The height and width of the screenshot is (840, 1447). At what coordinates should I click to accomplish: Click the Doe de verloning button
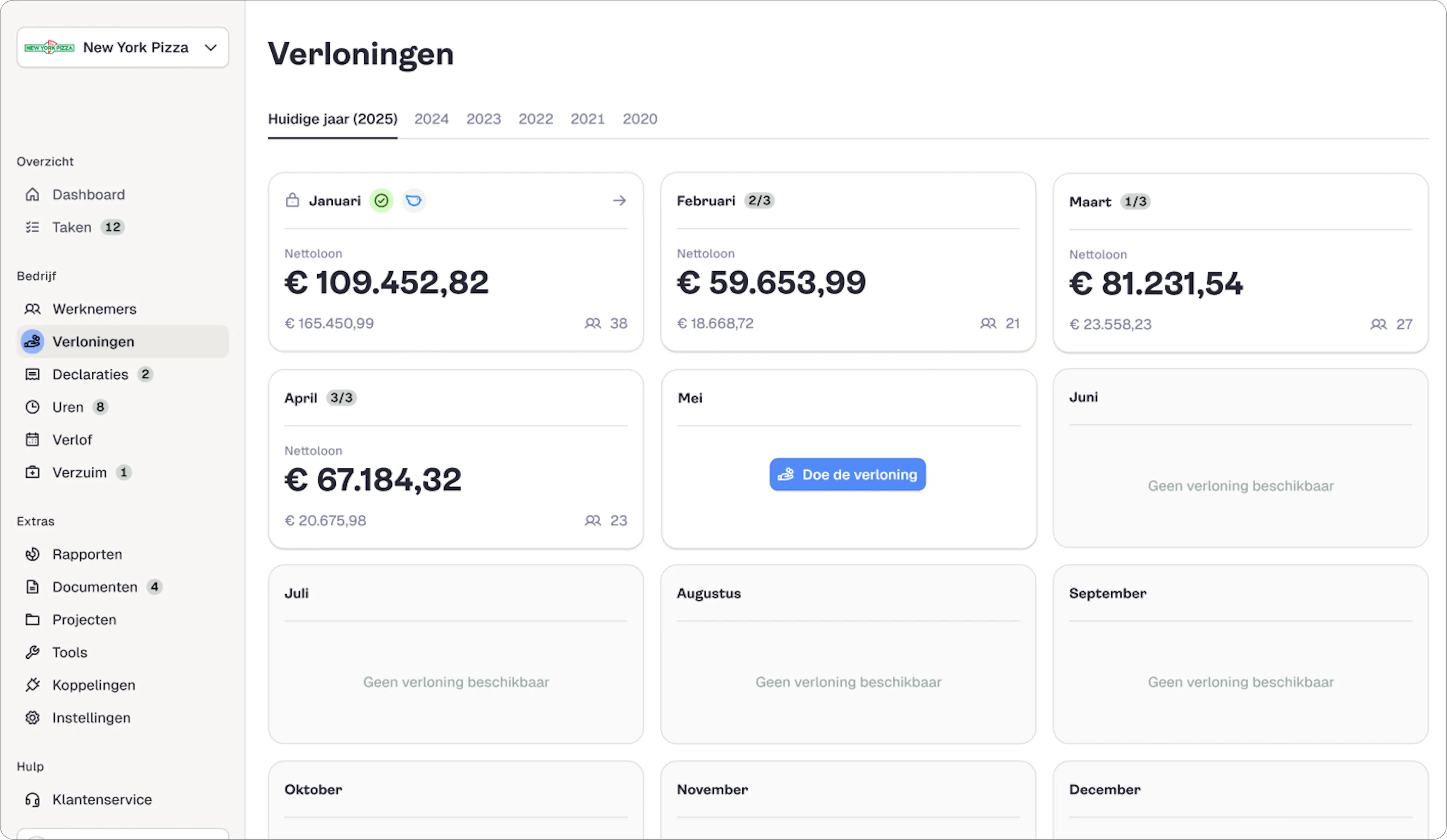coord(847,474)
